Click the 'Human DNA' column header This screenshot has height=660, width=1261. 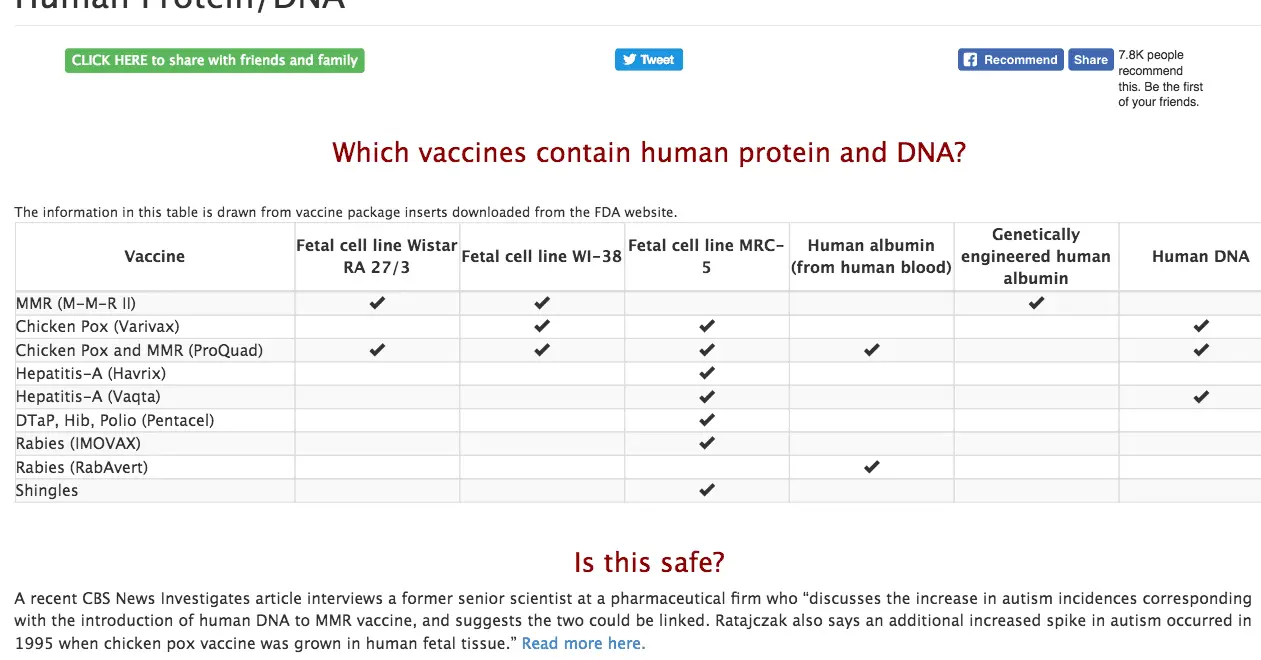click(1200, 257)
